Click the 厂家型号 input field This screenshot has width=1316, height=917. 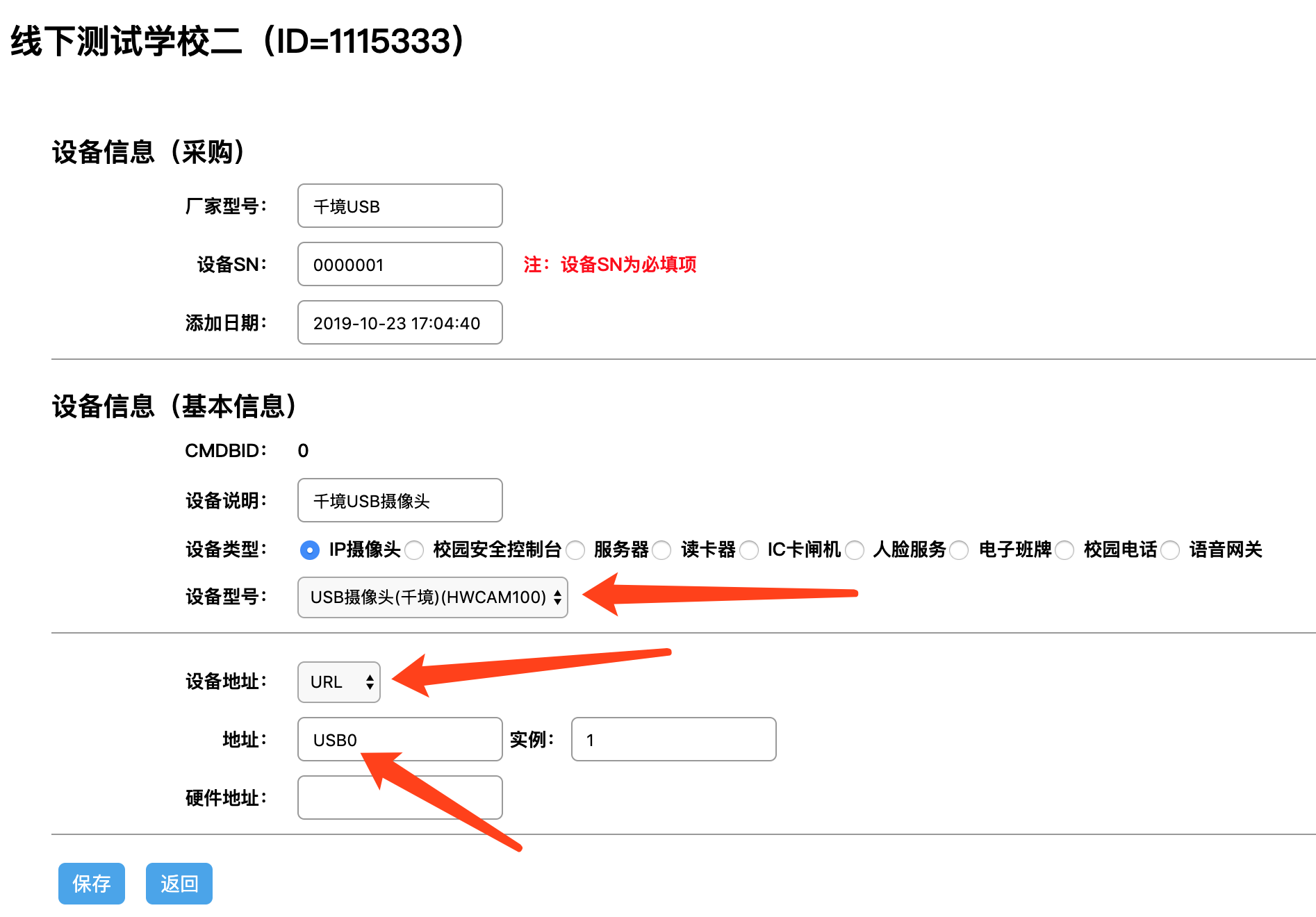click(x=400, y=206)
